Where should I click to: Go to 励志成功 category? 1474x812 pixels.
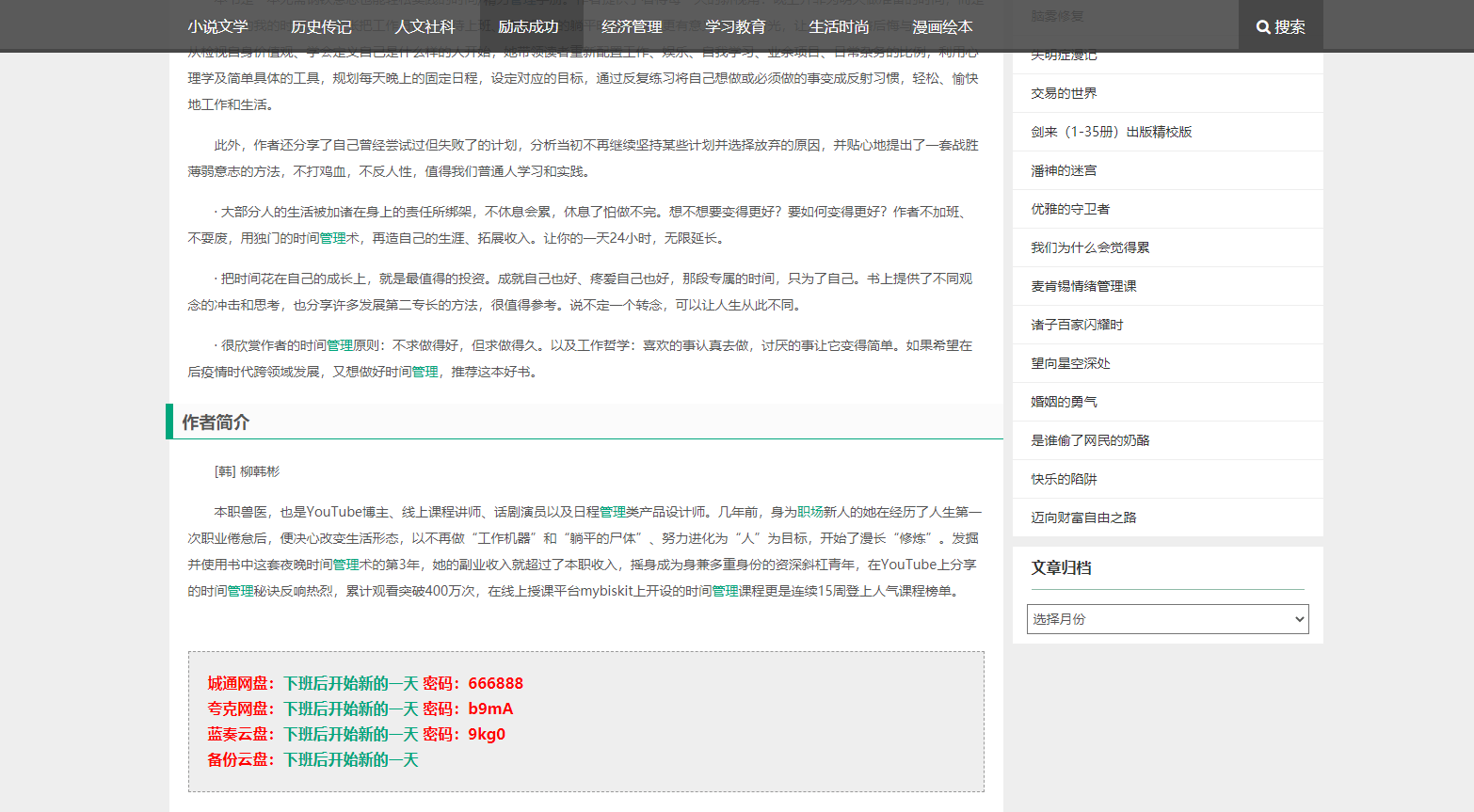point(528,27)
